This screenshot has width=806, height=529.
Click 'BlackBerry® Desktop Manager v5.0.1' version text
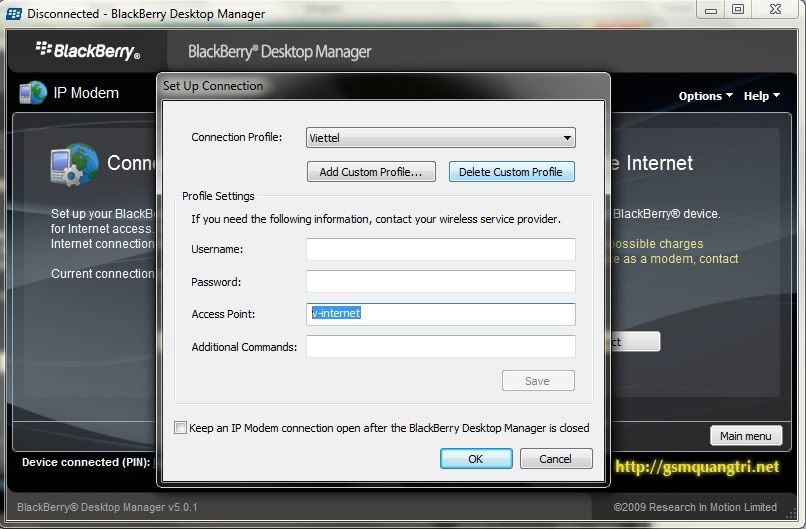pyautogui.click(x=107, y=507)
